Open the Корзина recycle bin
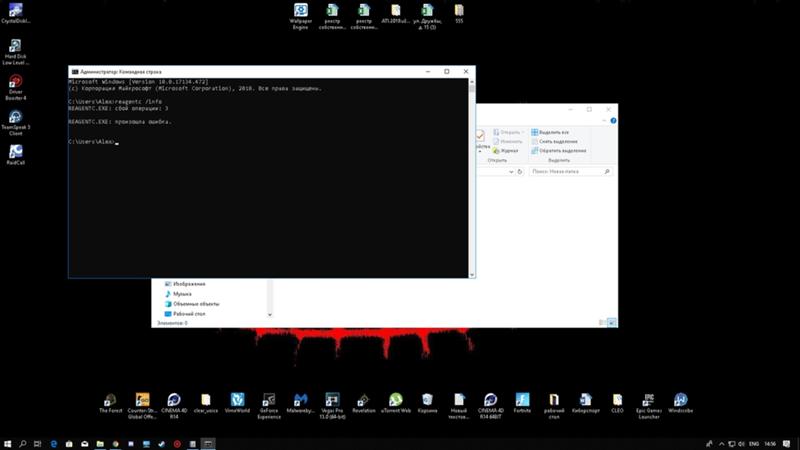 coord(428,403)
